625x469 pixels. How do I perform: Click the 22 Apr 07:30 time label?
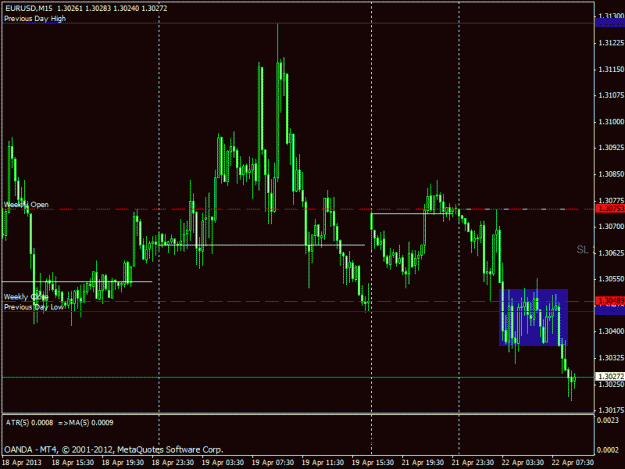[573, 463]
